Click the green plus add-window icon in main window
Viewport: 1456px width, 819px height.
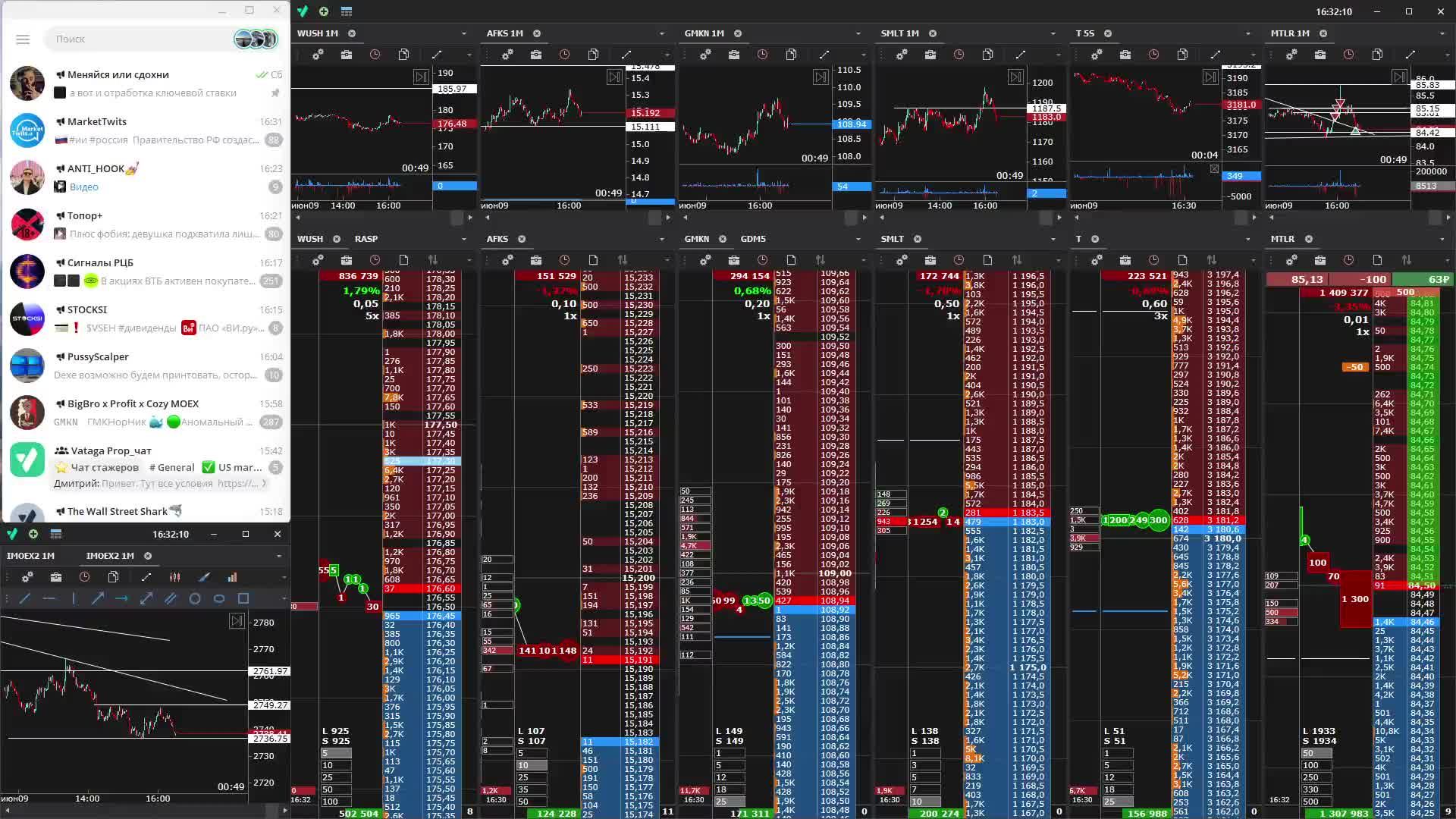(324, 11)
